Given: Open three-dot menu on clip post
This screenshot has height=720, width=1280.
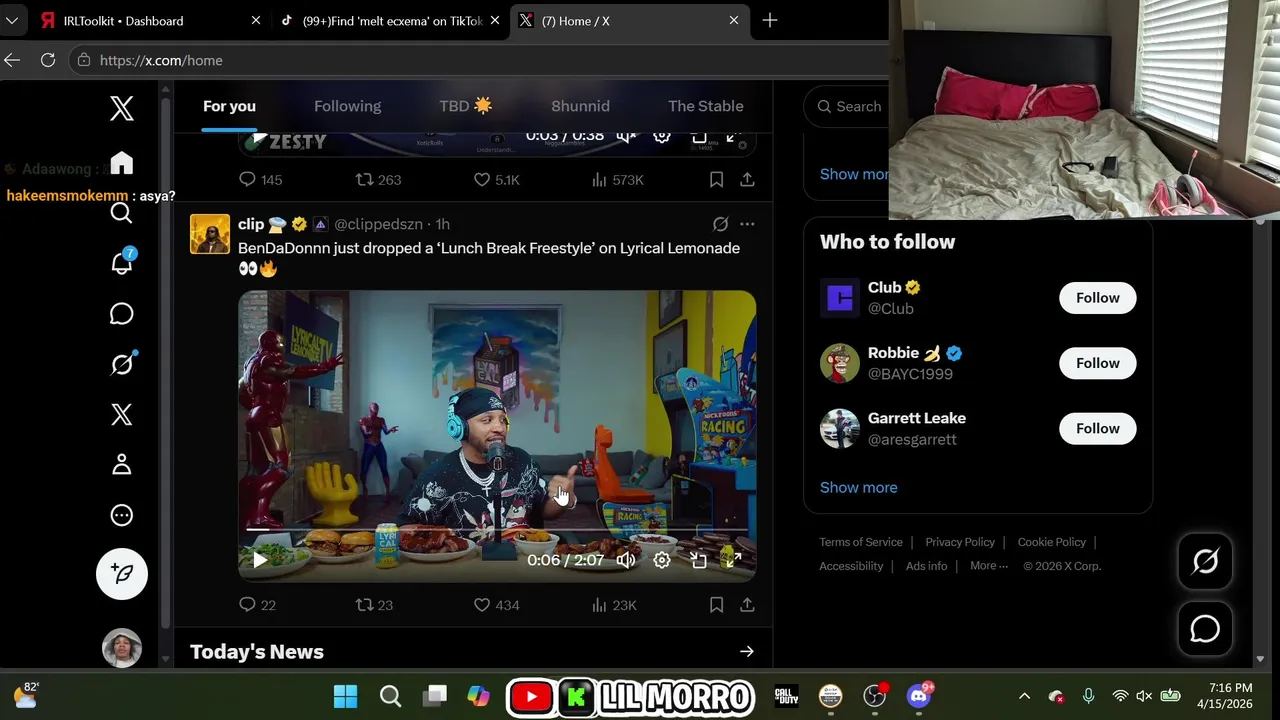Looking at the screenshot, I should click(747, 224).
